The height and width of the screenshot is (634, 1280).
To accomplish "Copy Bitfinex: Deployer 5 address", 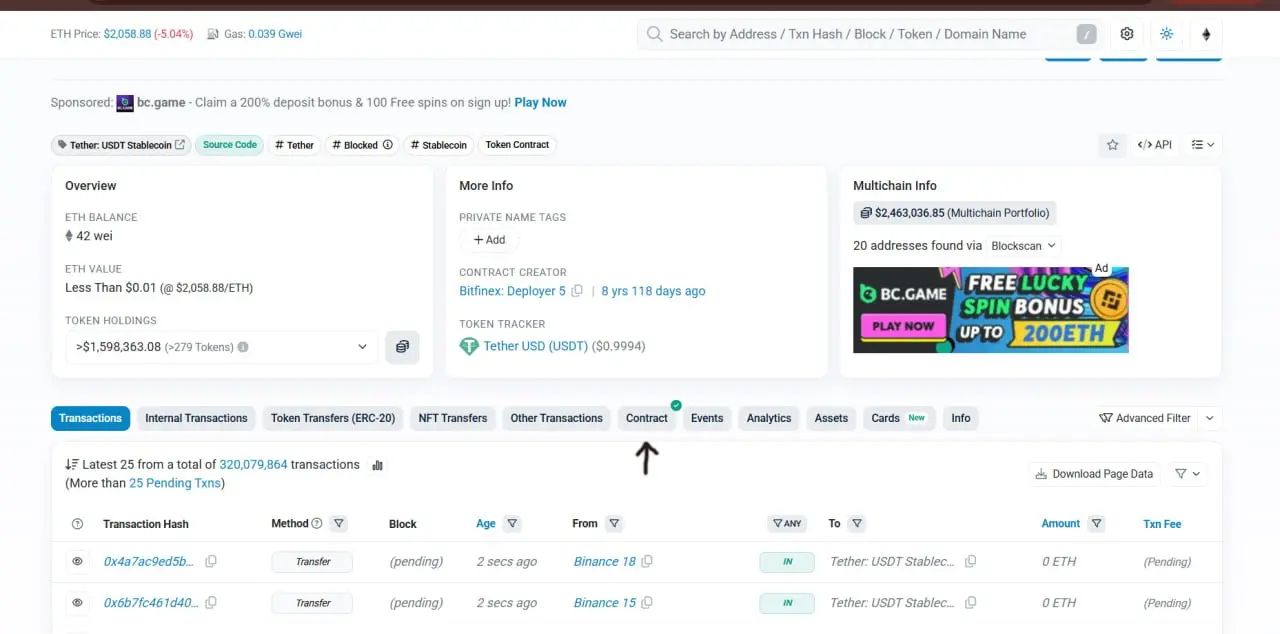I will pyautogui.click(x=577, y=291).
